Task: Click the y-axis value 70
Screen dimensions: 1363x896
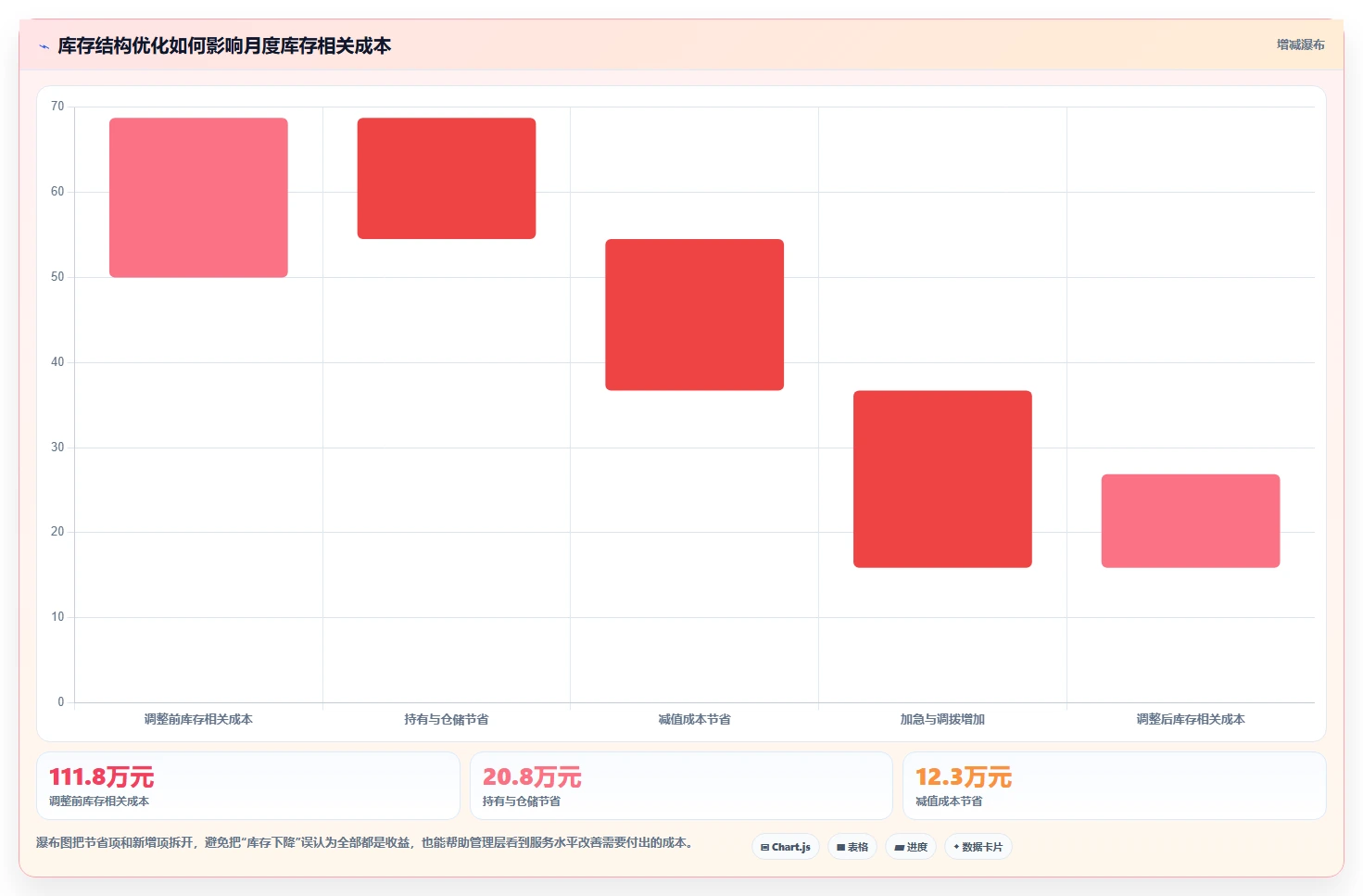Action: (57, 107)
